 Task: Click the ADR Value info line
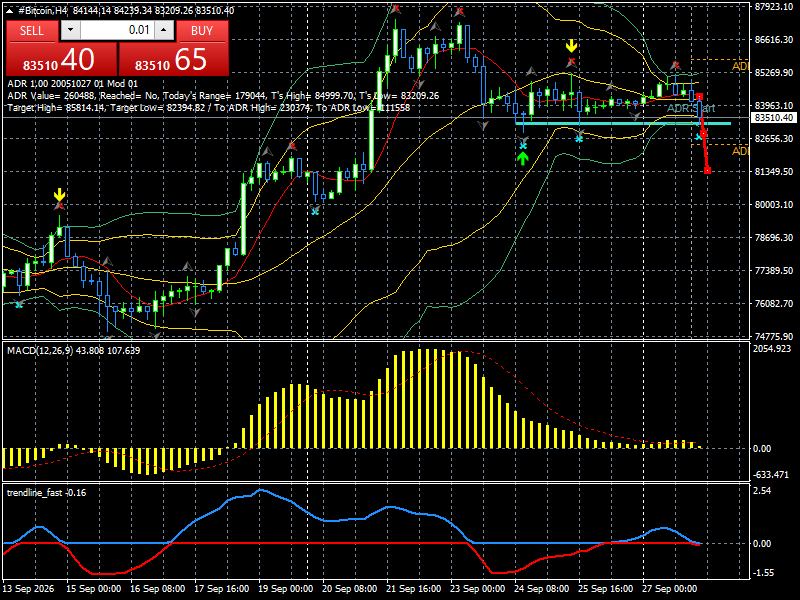pos(223,95)
